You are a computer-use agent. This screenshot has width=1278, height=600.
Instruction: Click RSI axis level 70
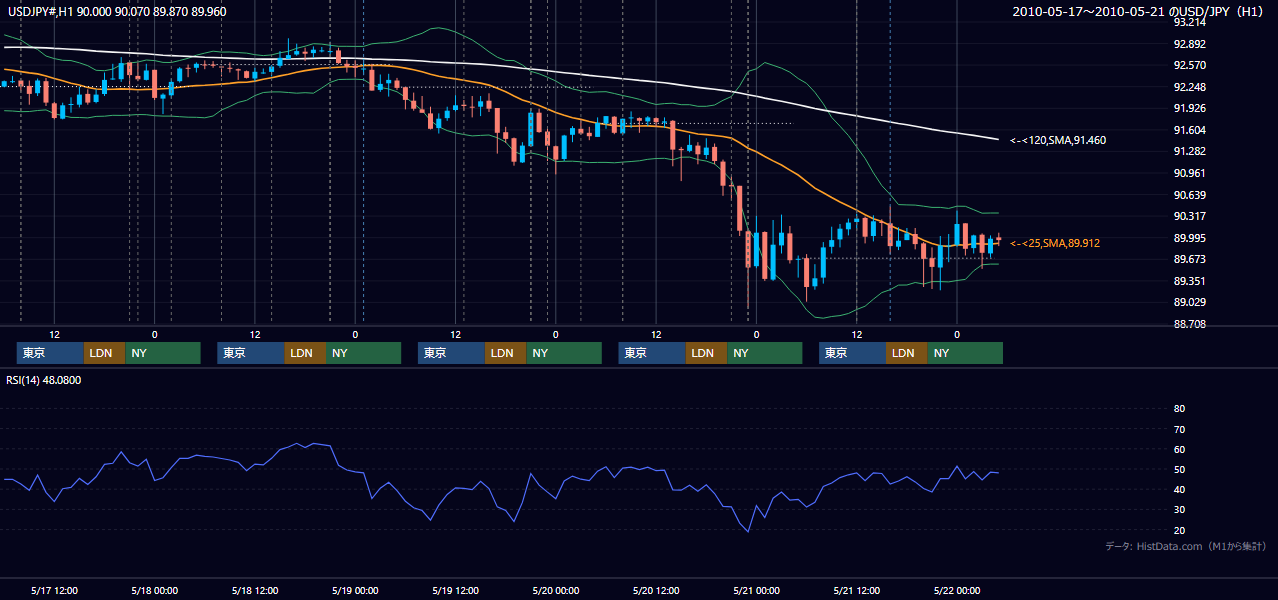click(1179, 429)
